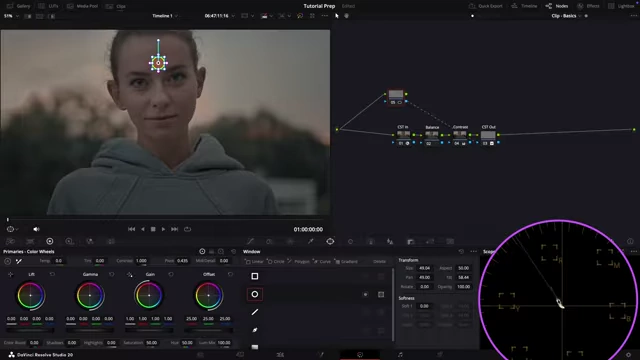Toggle loop playback
Image resolution: width=640 pixels, height=360 pixels.
[187, 229]
